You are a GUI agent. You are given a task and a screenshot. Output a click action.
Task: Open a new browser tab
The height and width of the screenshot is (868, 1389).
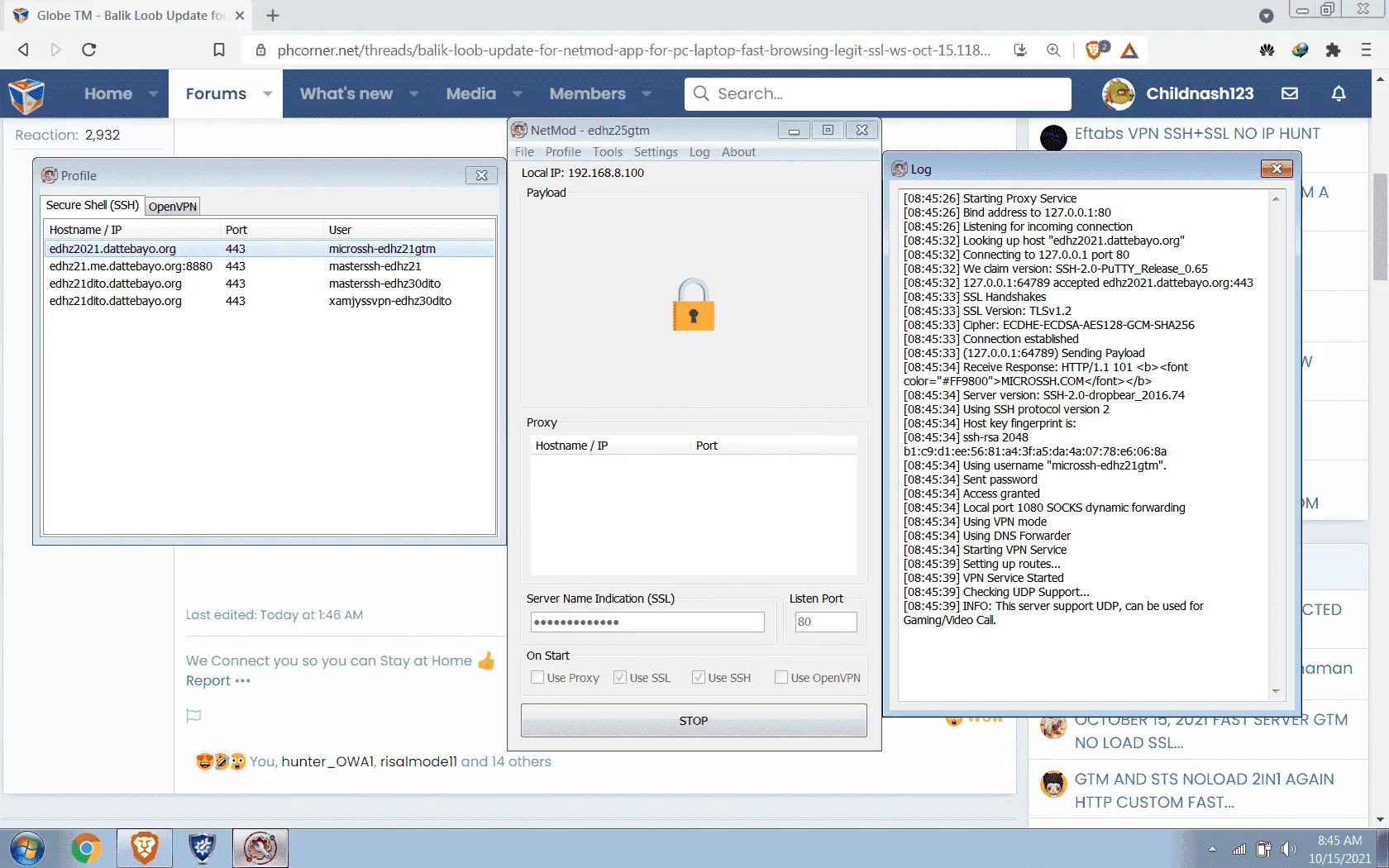tap(273, 16)
